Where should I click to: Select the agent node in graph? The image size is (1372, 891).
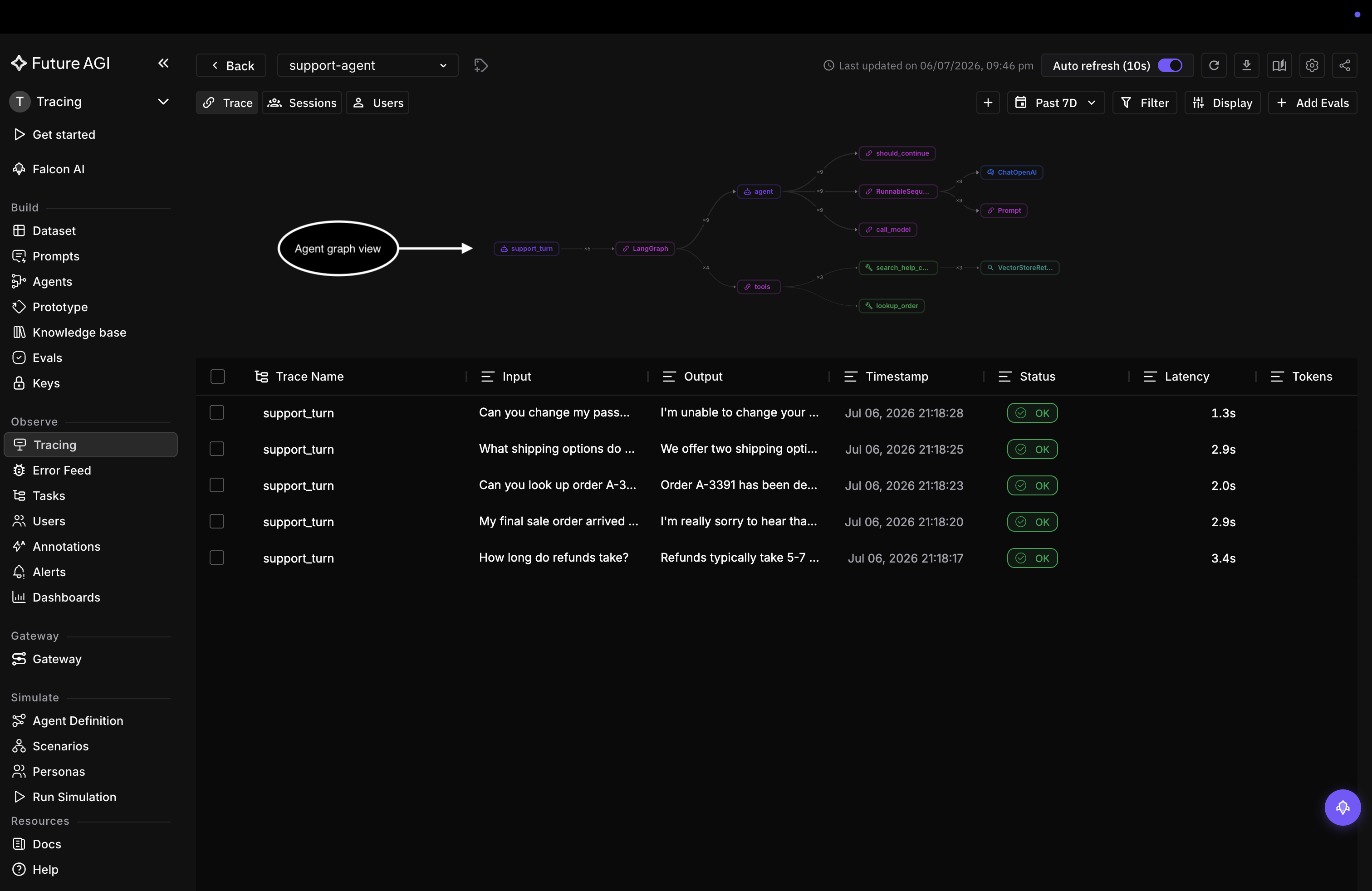pyautogui.click(x=759, y=191)
